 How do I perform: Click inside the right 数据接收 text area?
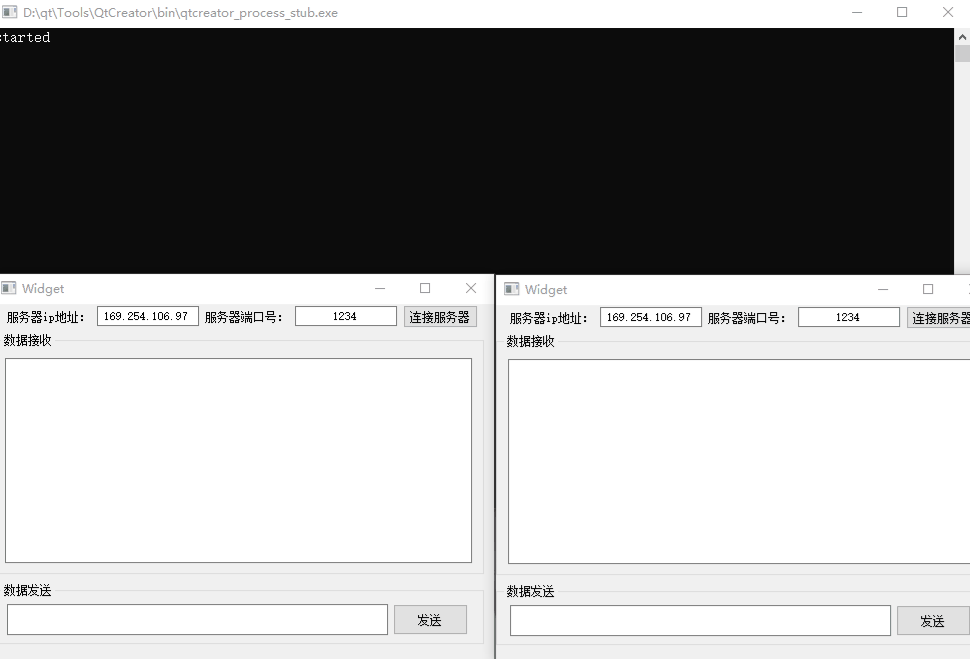tap(740, 460)
